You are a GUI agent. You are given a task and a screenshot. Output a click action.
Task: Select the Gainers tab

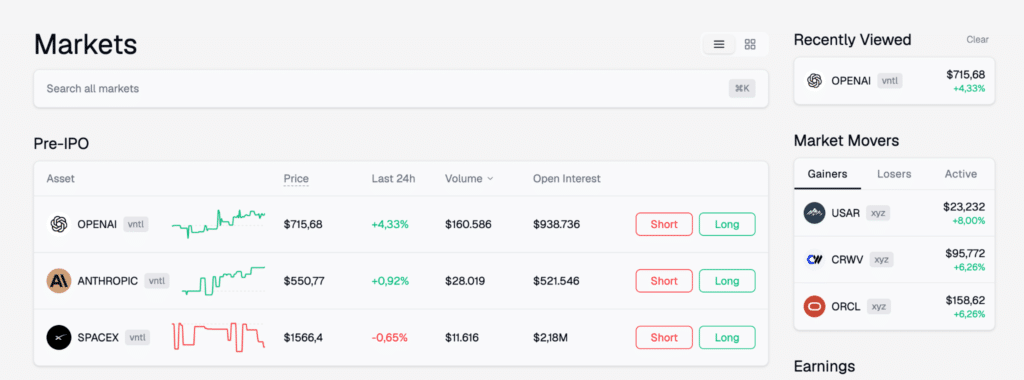(x=827, y=174)
